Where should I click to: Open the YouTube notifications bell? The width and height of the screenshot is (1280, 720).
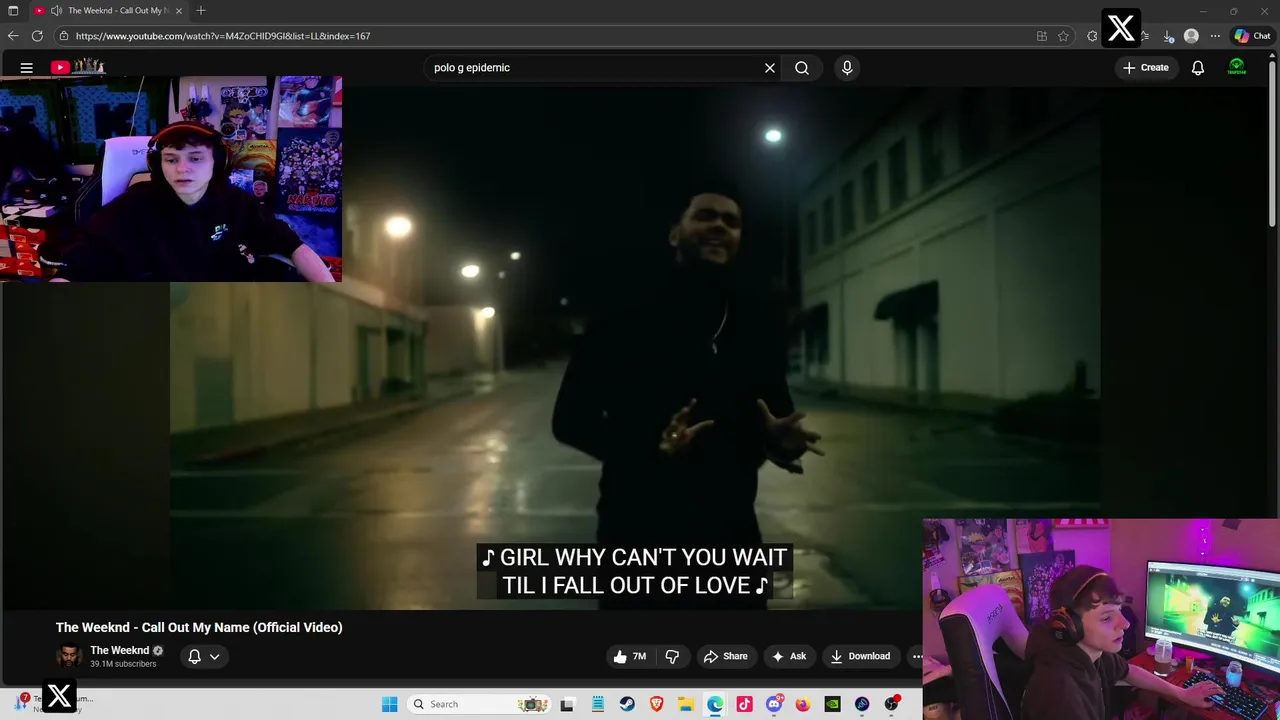point(1198,68)
